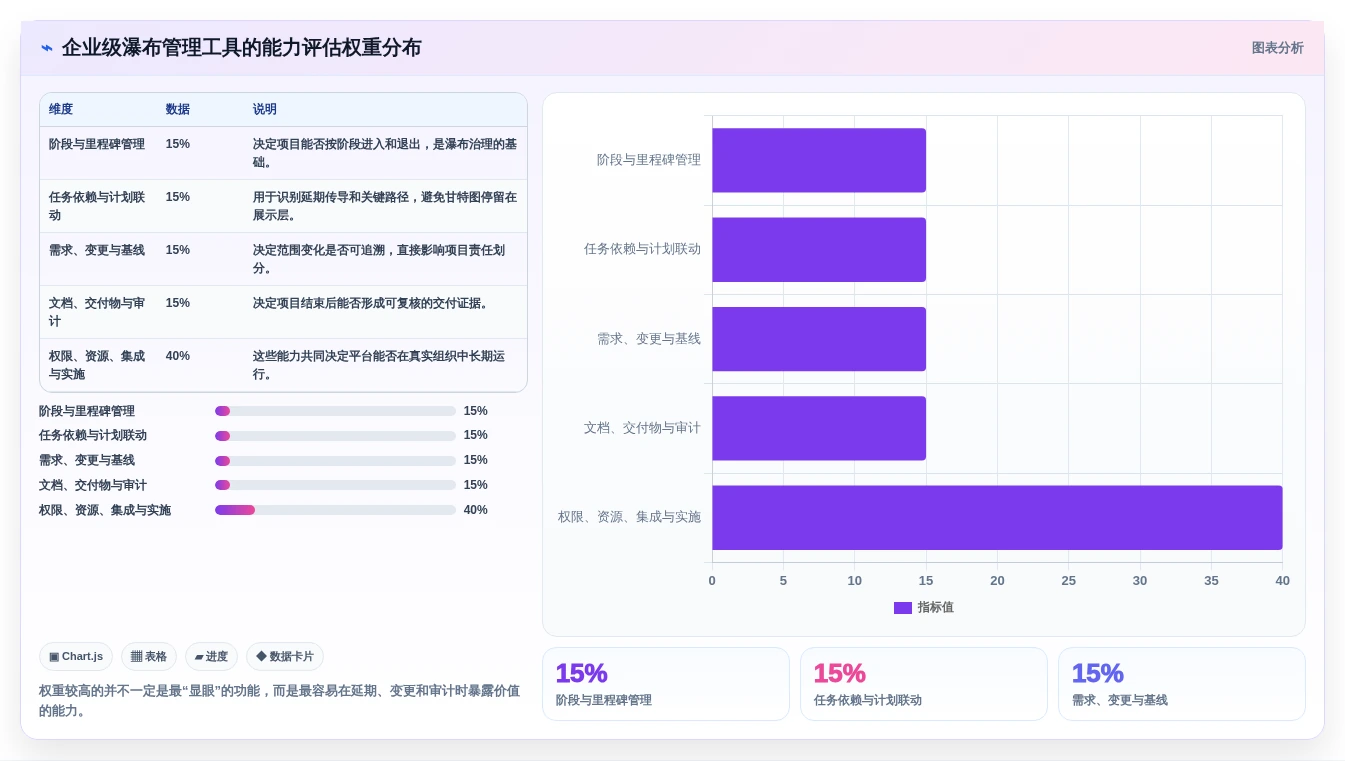This screenshot has width=1345, height=761.
Task: Click the 40% value in the table
Action: tap(178, 356)
